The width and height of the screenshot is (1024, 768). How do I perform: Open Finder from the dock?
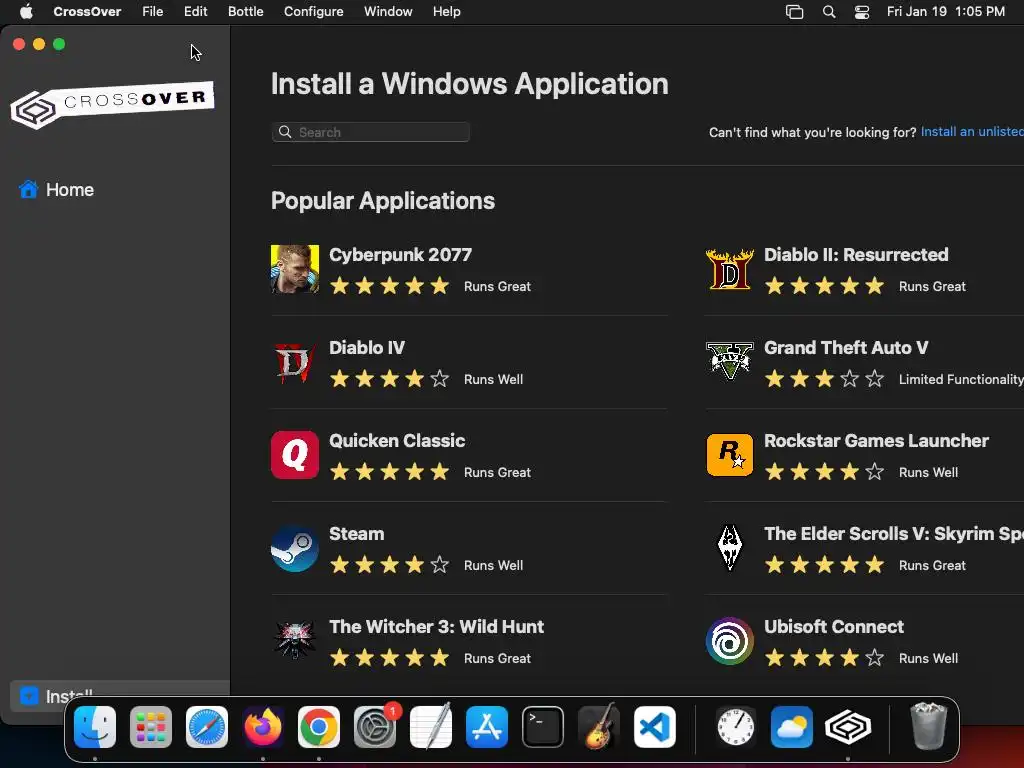tap(95, 727)
